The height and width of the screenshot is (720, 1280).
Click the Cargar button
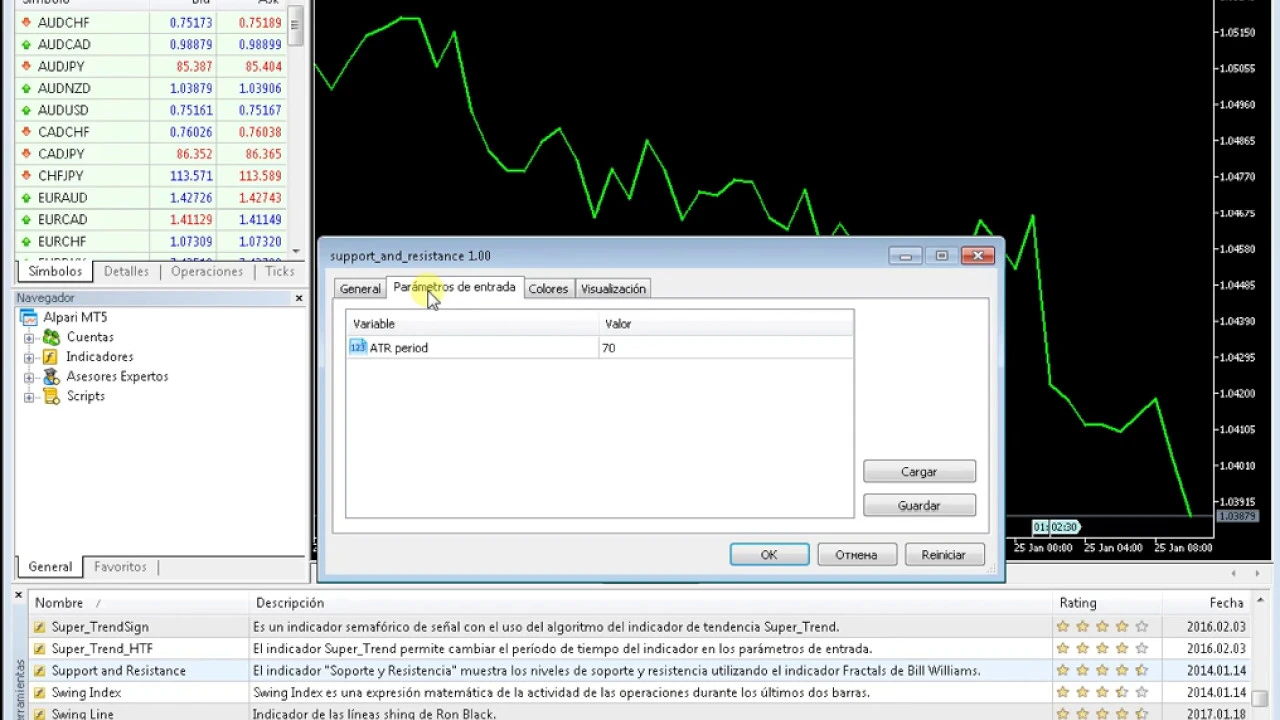(919, 472)
